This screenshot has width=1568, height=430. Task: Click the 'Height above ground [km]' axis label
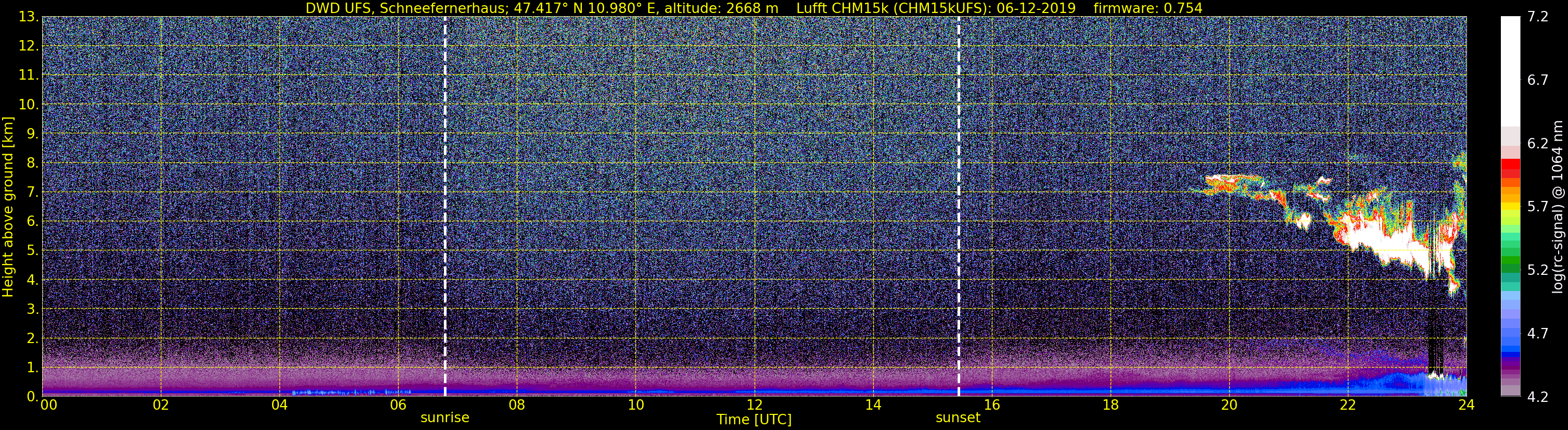tap(8, 207)
